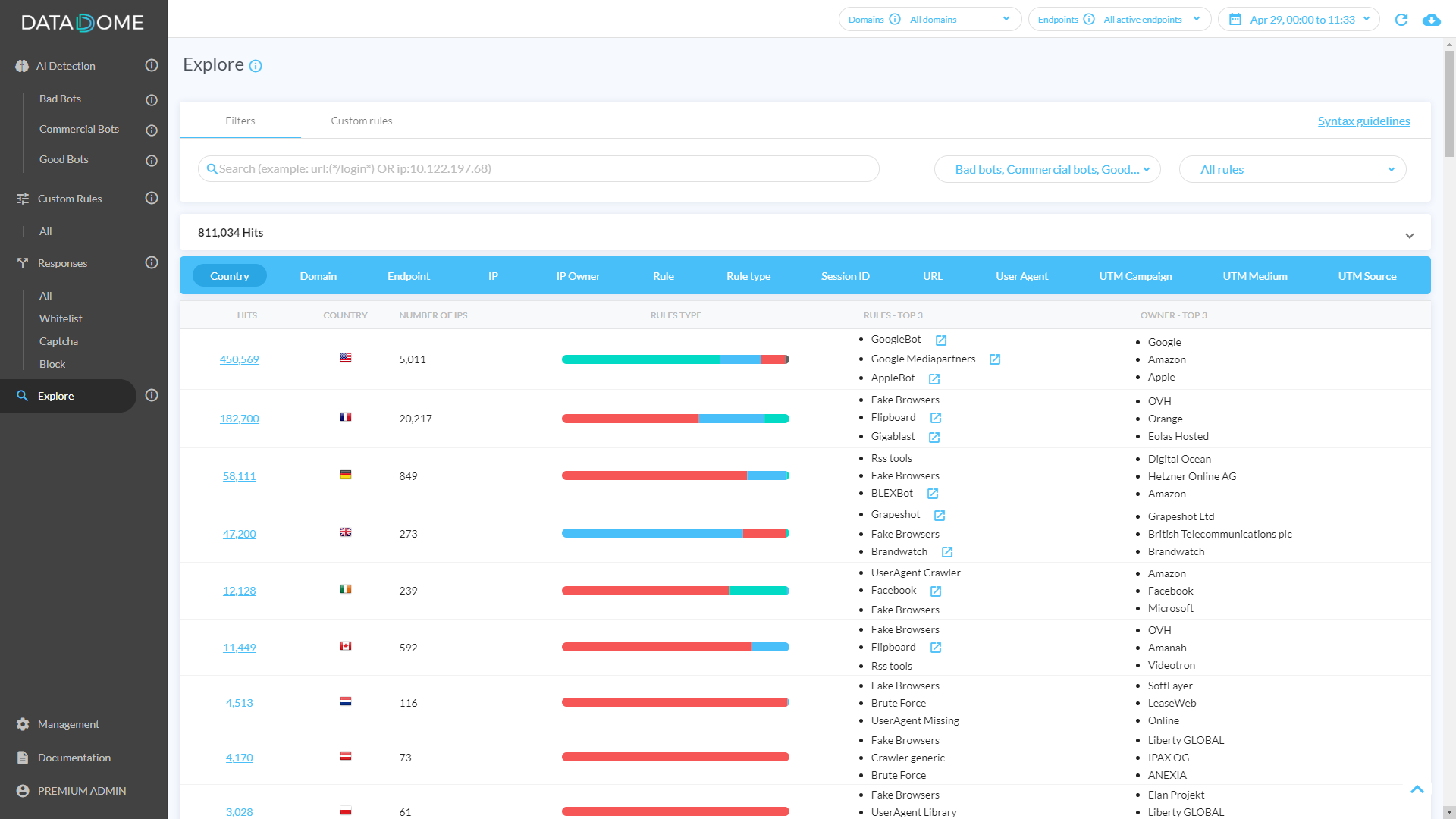Click the refresh icon in top bar

(1401, 20)
